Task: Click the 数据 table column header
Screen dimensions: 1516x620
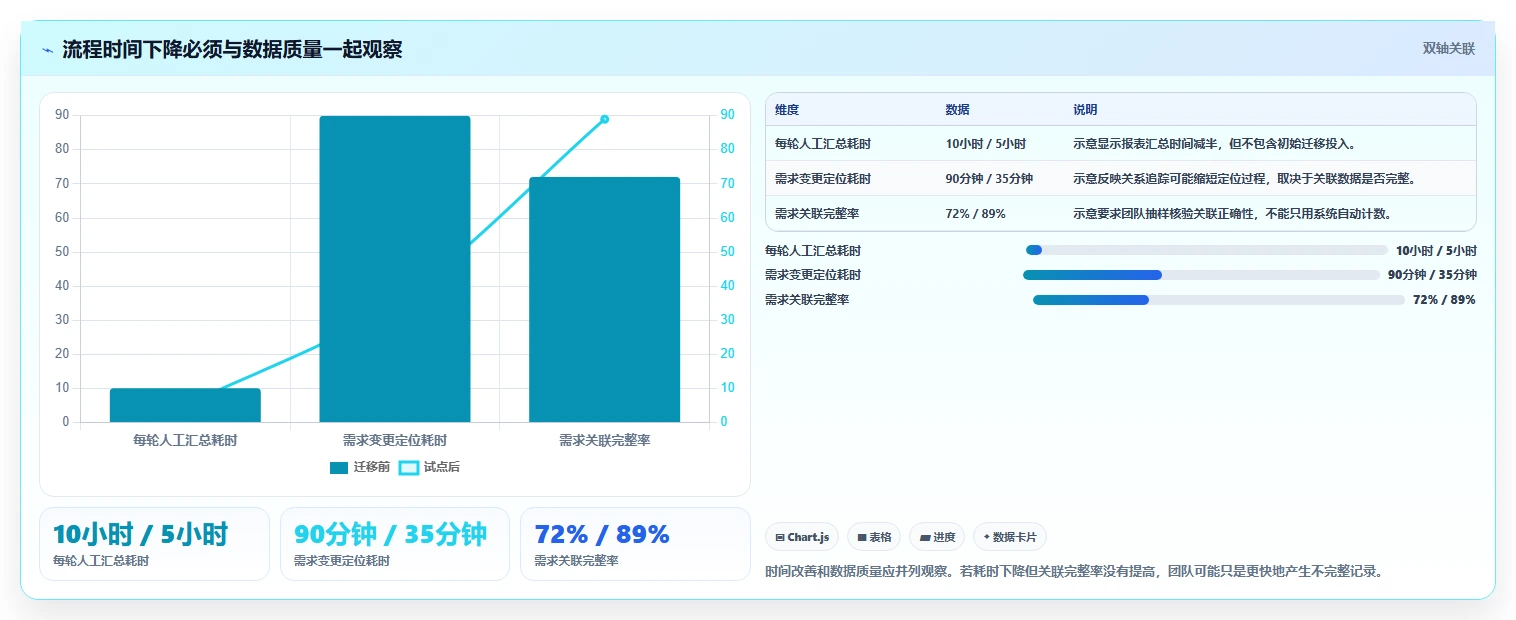Action: 957,110
